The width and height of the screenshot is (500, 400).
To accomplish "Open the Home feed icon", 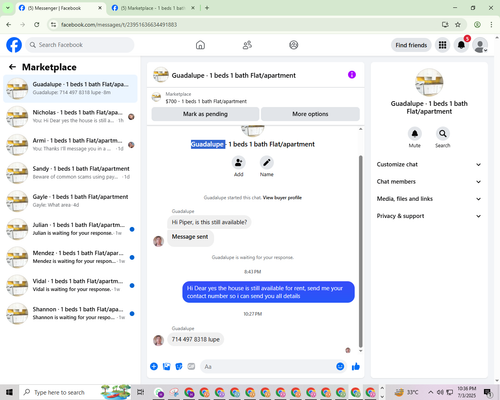I will pos(200,45).
